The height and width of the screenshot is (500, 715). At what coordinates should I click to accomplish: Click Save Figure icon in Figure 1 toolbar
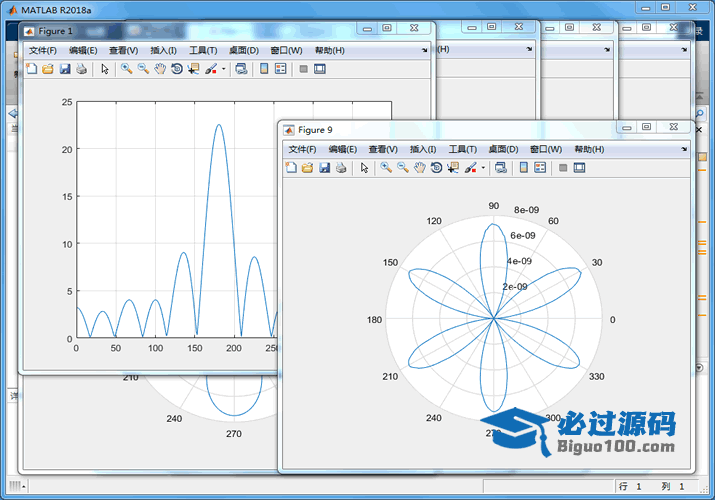point(65,69)
